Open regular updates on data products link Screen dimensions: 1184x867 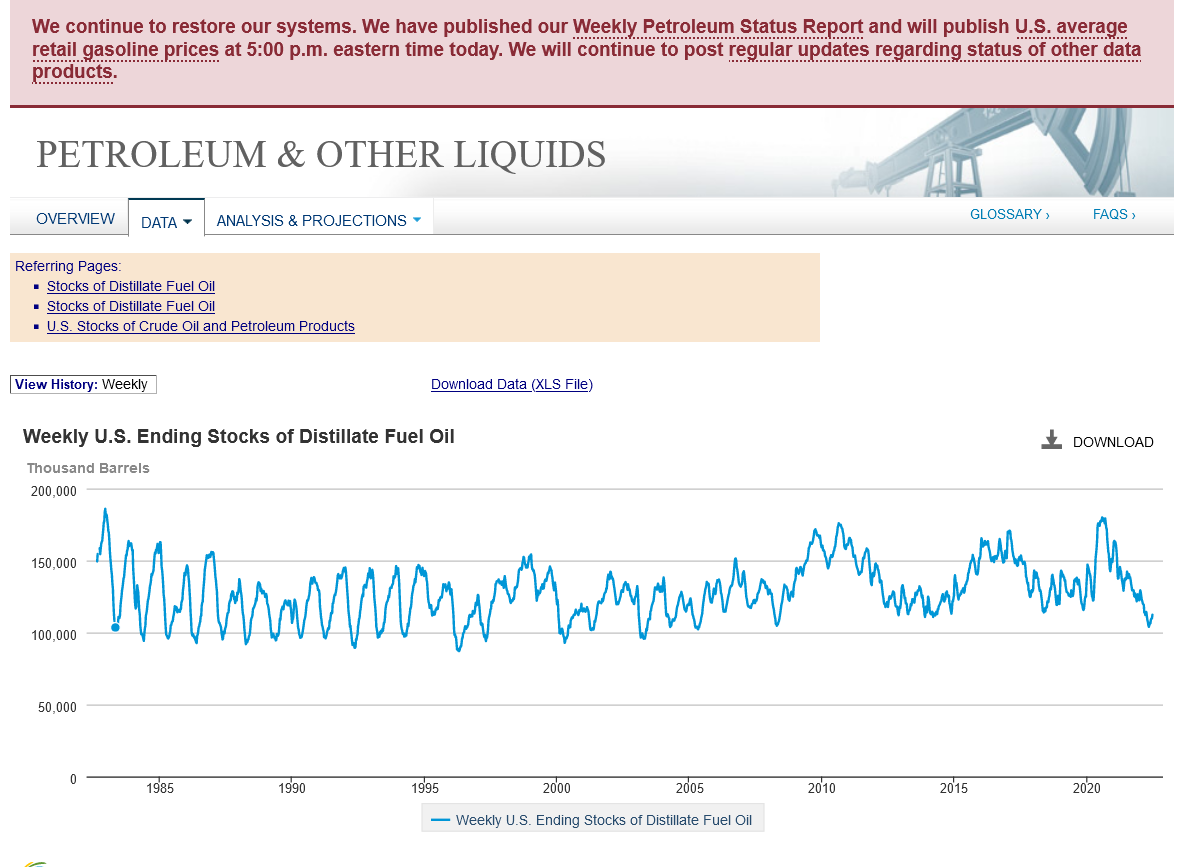coord(934,49)
